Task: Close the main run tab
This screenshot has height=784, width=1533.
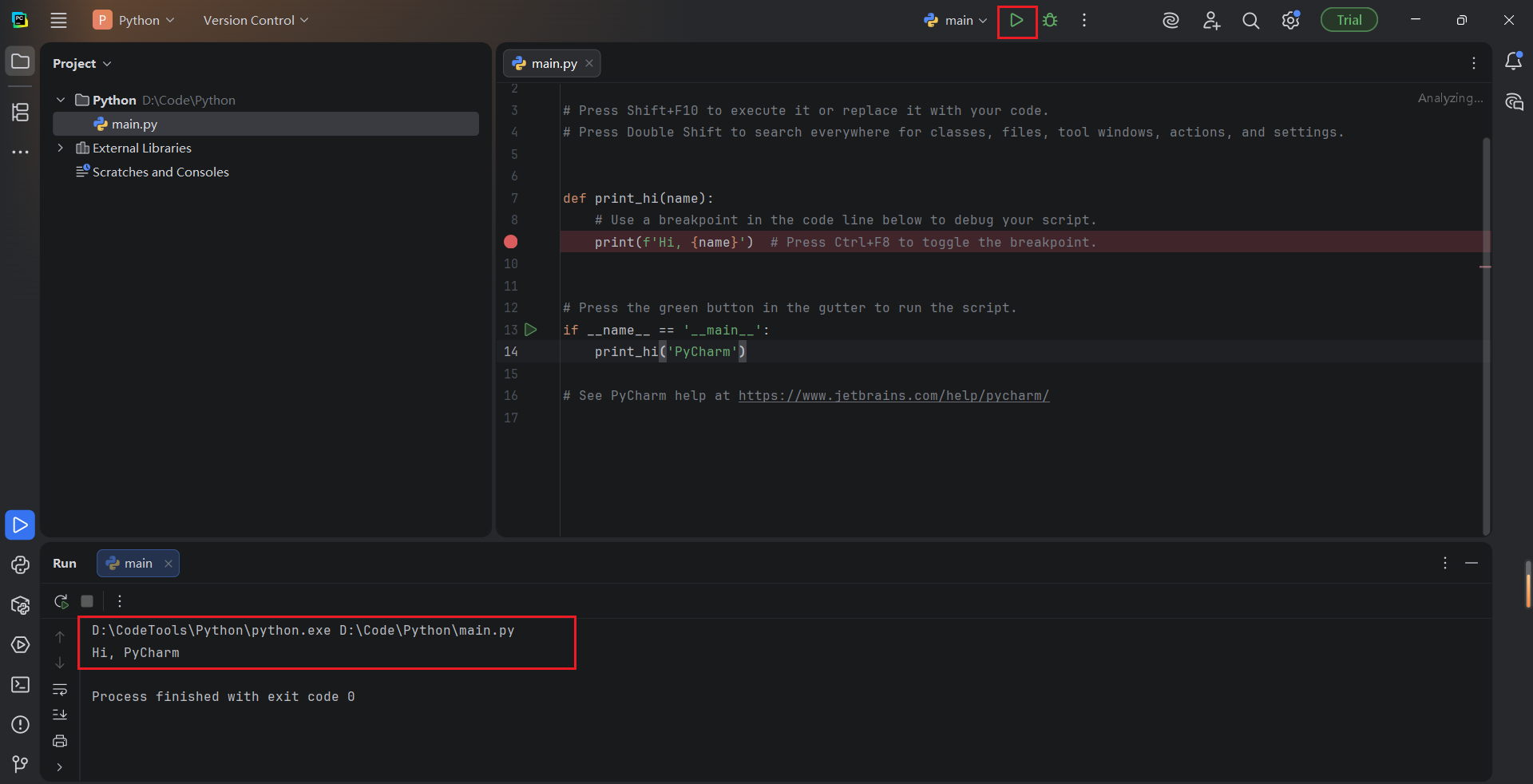Action: click(168, 564)
